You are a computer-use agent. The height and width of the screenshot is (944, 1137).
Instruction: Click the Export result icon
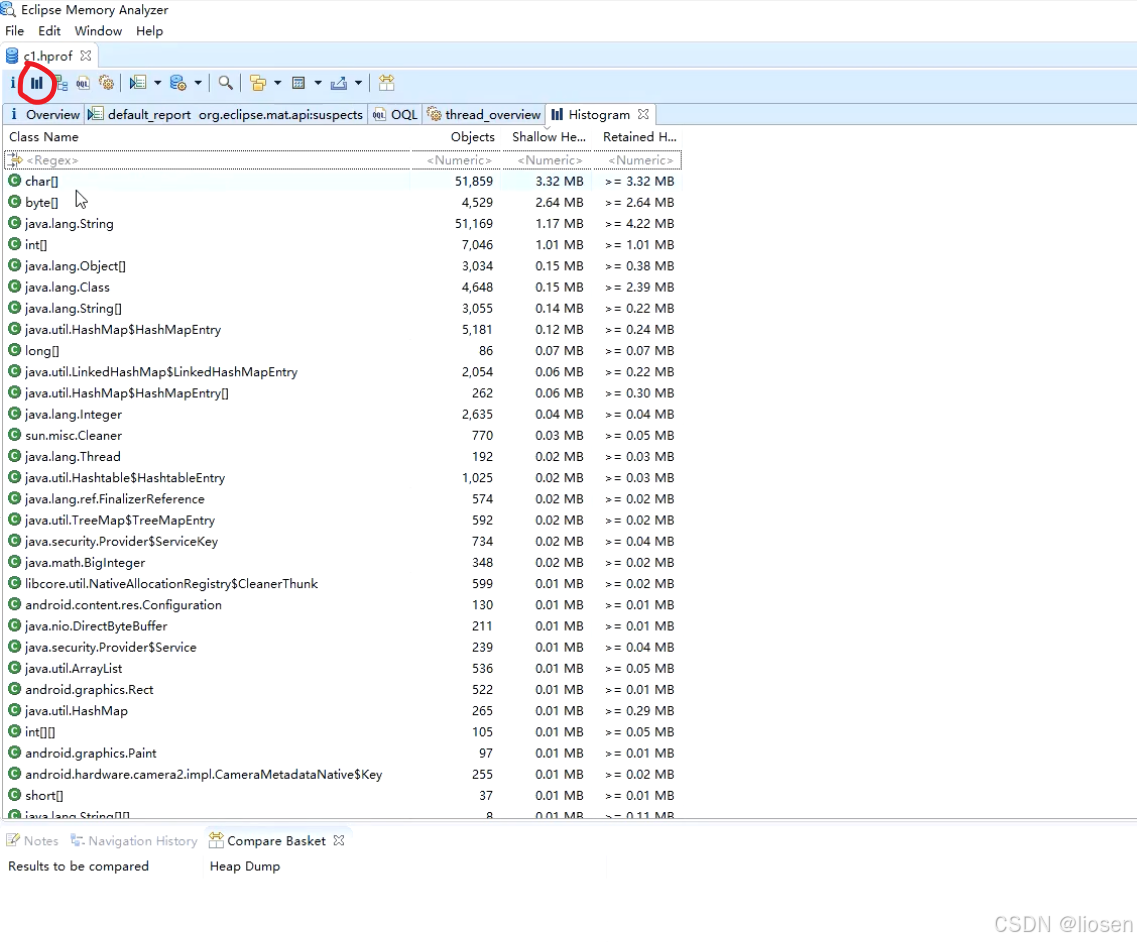click(338, 83)
